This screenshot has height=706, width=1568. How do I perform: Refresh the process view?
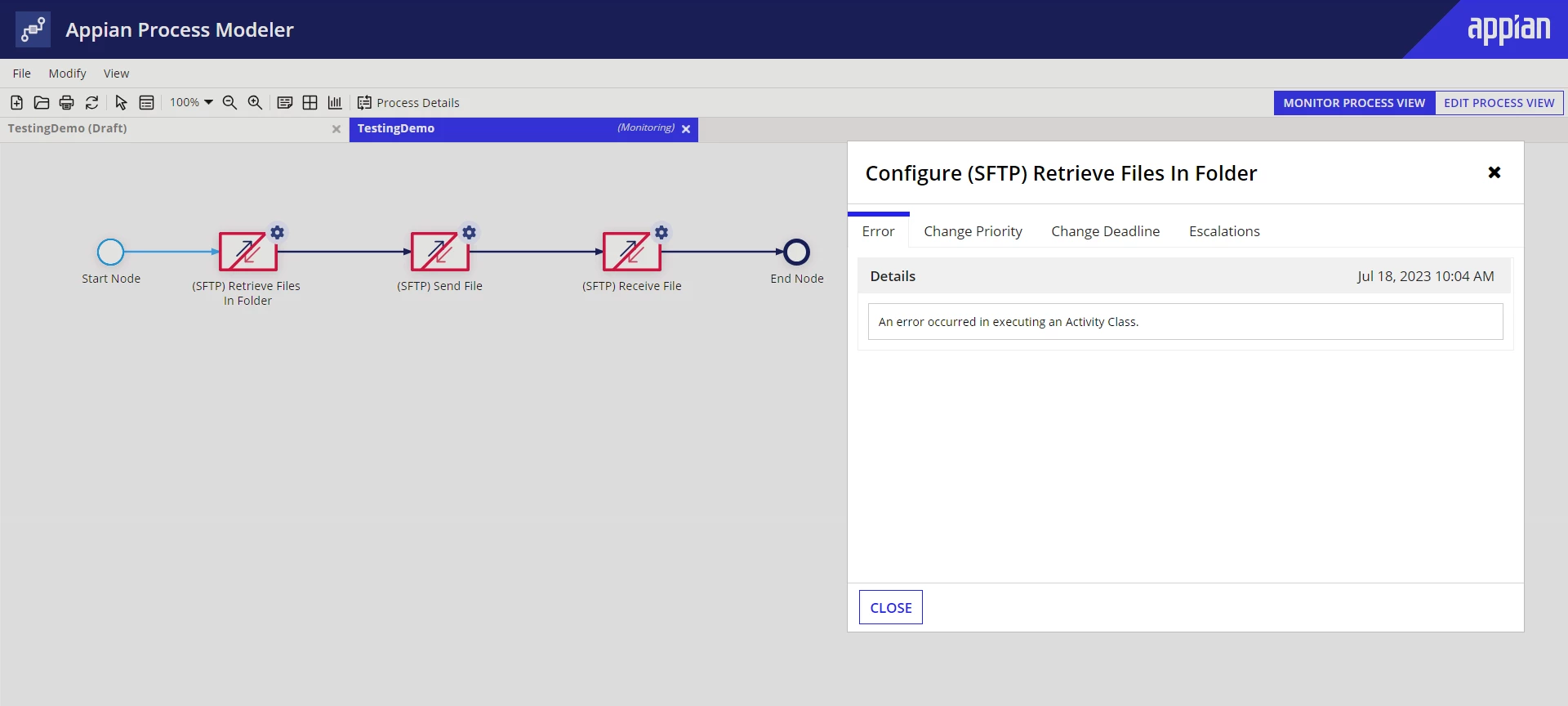click(x=92, y=102)
